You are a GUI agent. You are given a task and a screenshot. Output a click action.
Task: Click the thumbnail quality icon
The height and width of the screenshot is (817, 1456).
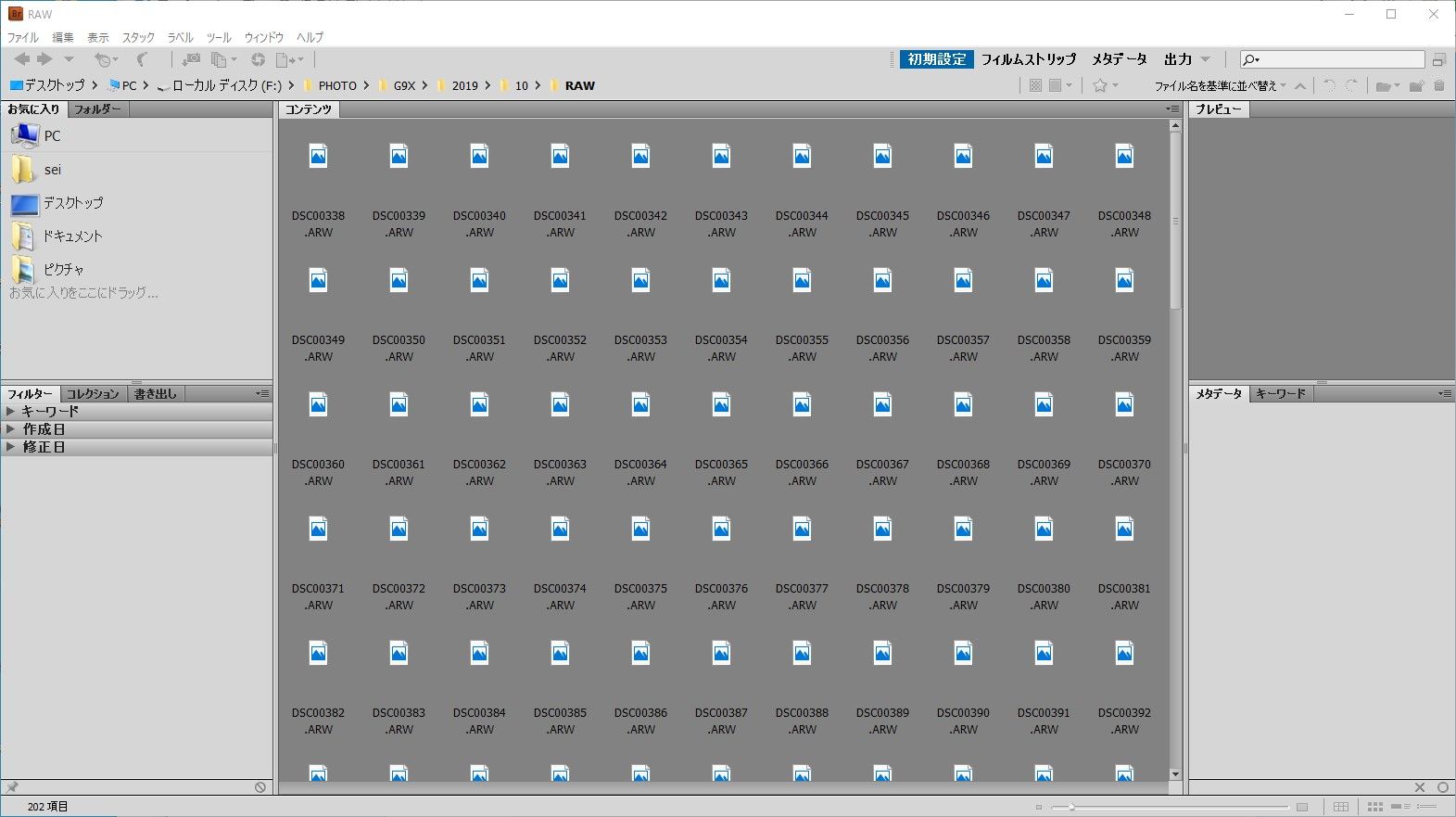pyautogui.click(x=1035, y=85)
